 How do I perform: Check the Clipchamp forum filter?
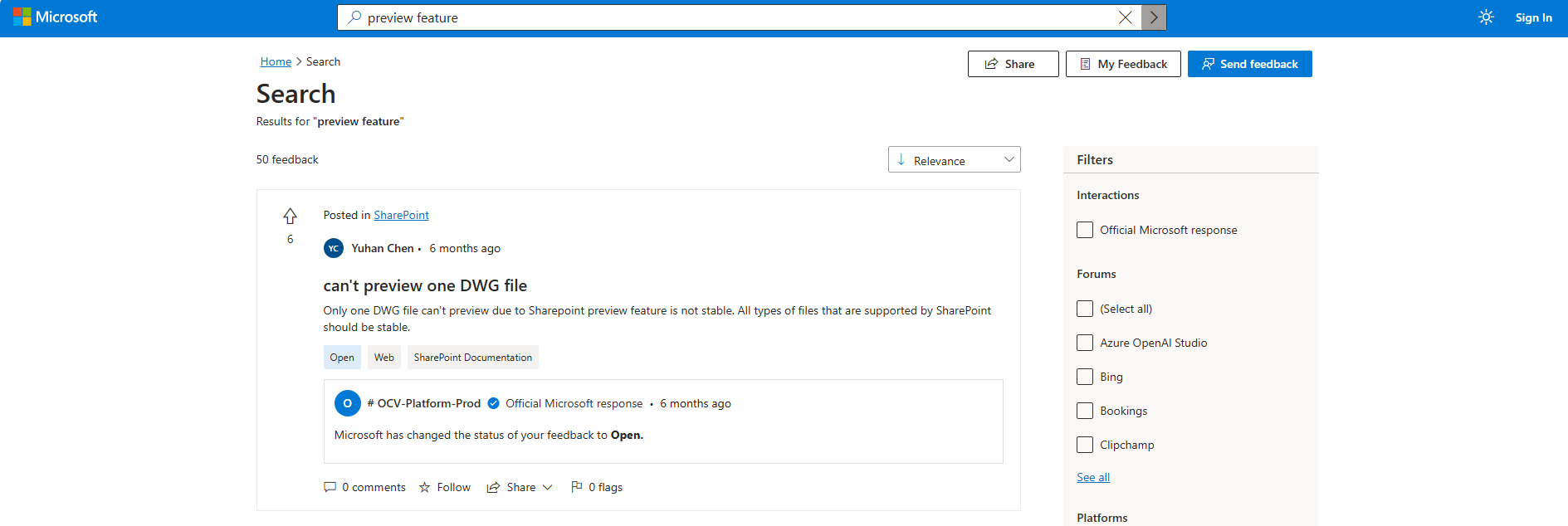coord(1085,445)
